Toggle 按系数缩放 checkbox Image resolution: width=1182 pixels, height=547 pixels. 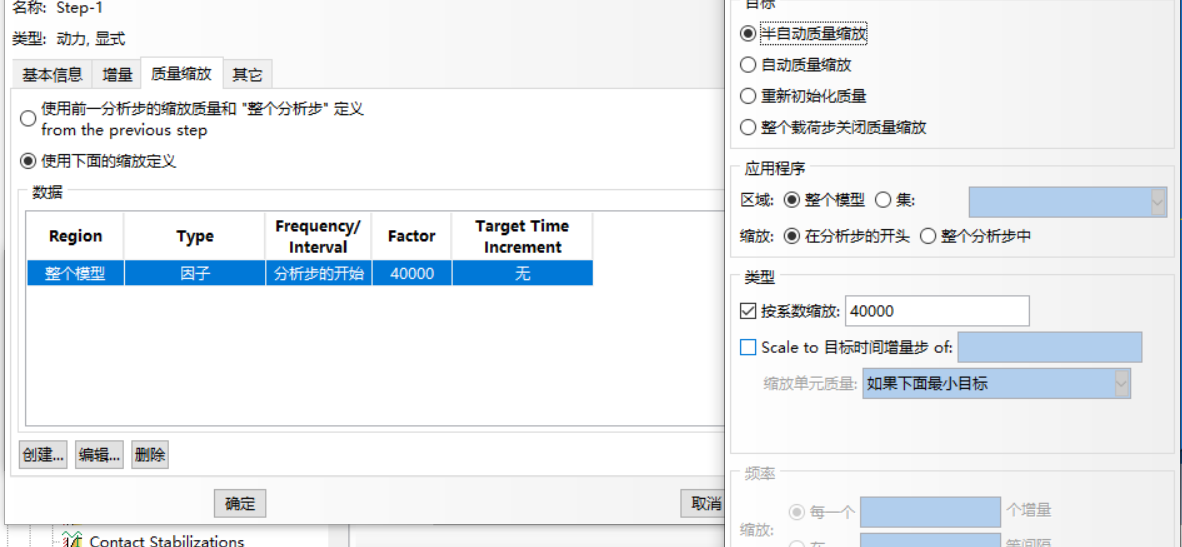coord(748,311)
